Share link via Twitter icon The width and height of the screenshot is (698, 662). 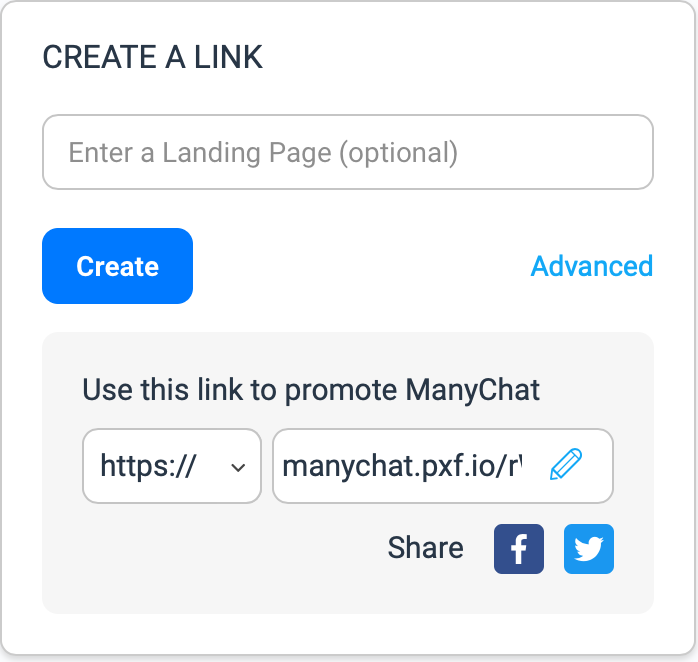coord(588,549)
